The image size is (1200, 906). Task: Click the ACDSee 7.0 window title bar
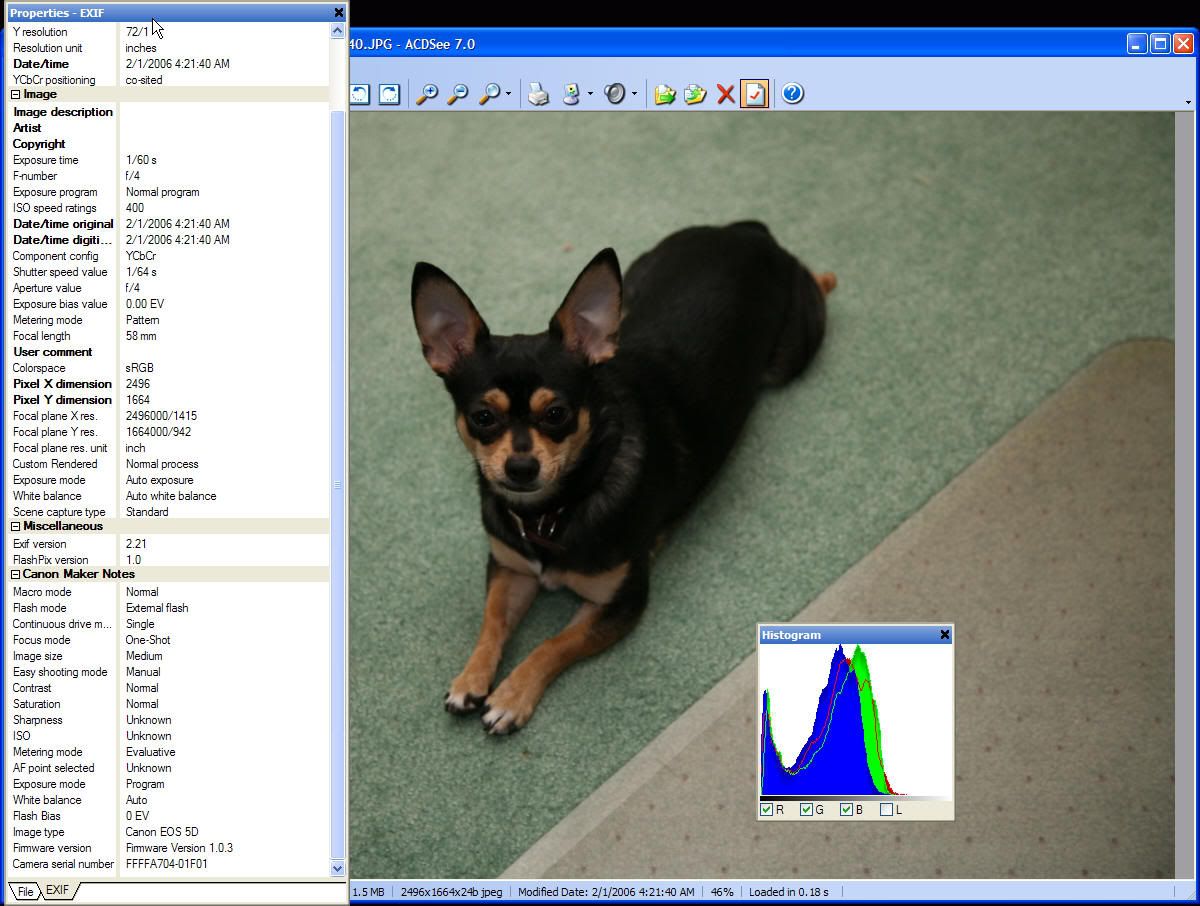coord(735,44)
